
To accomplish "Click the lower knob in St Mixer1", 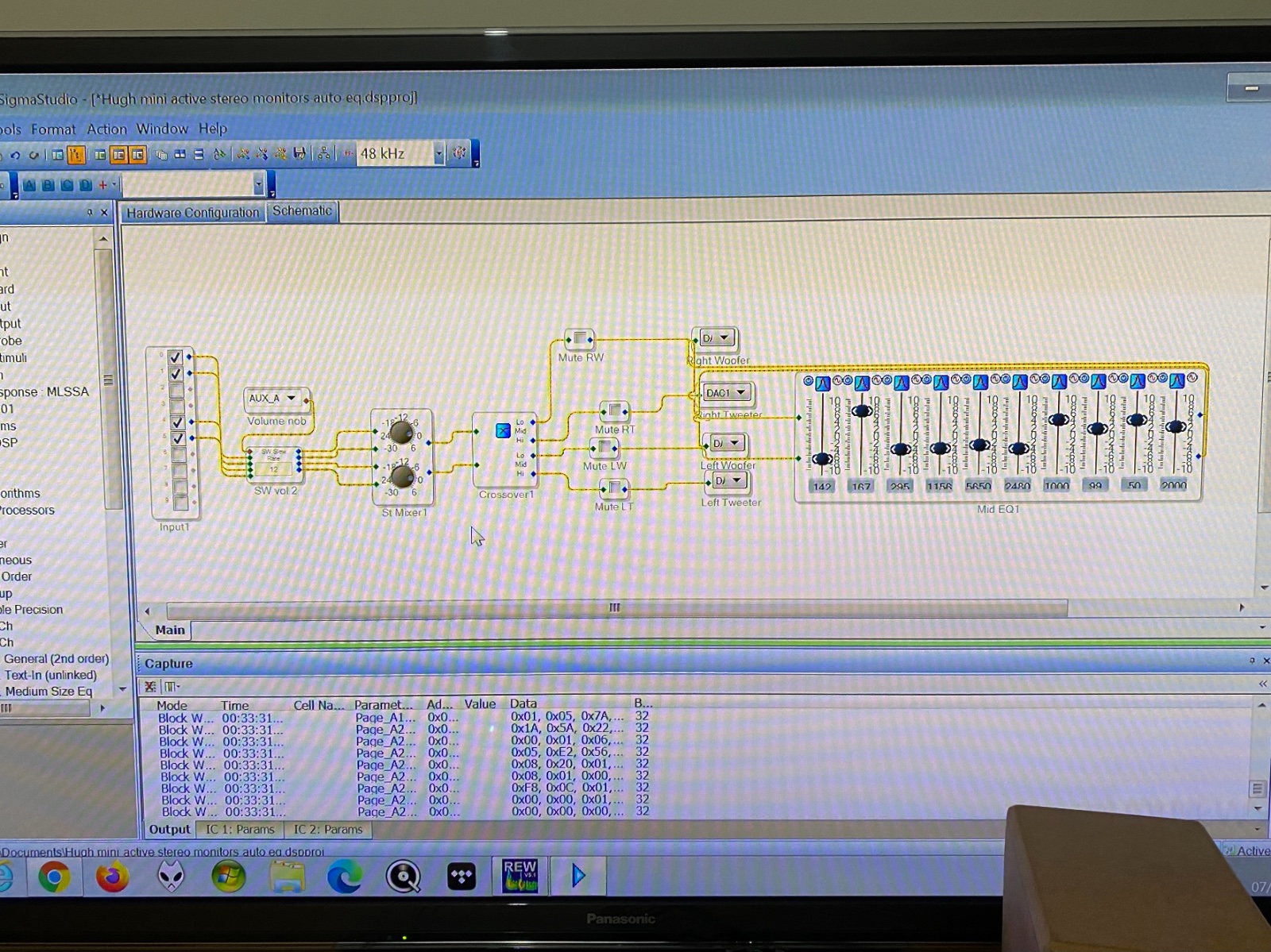I will [402, 476].
